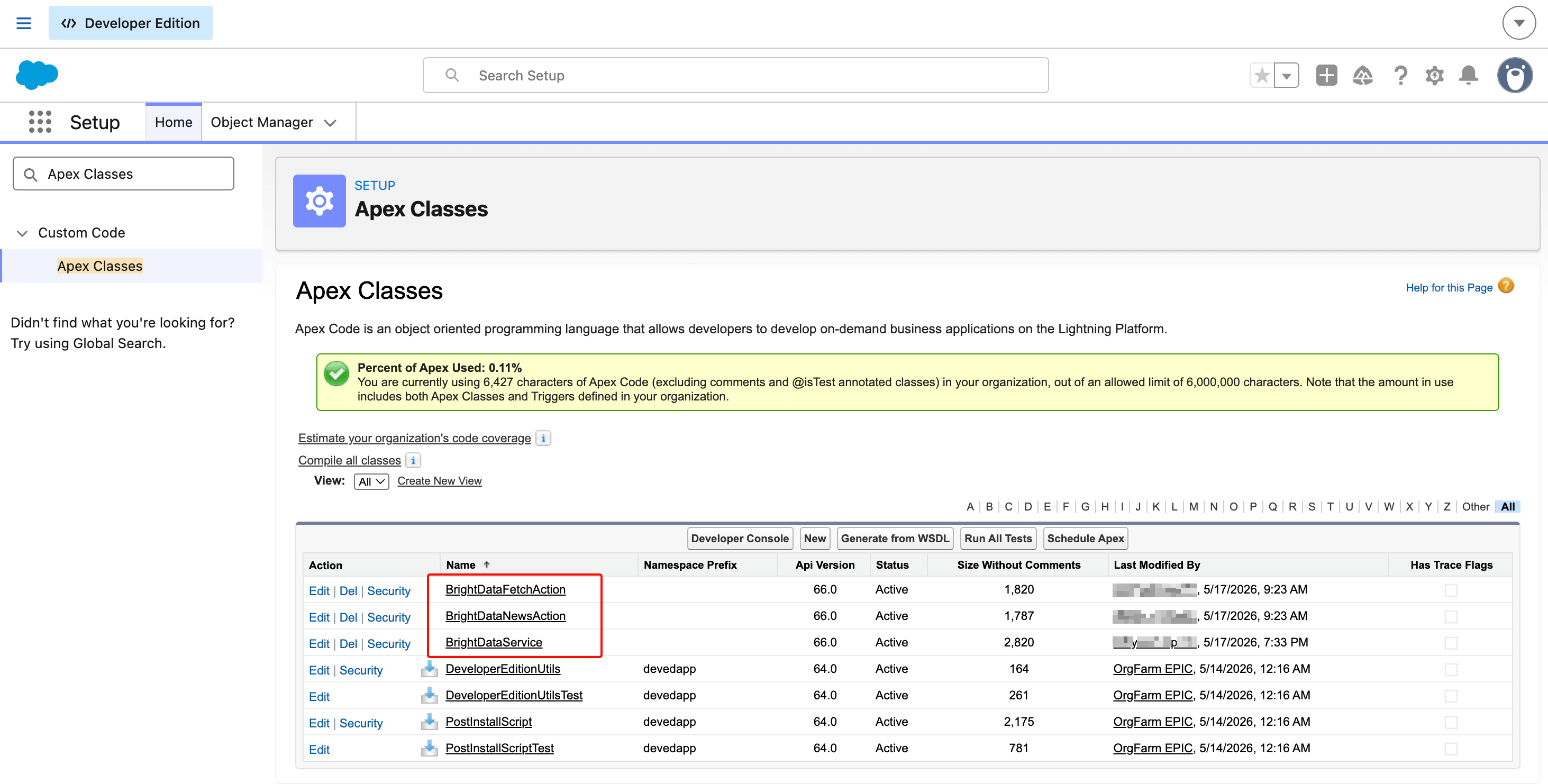Open the Trailhead guidance icon

point(1362,75)
